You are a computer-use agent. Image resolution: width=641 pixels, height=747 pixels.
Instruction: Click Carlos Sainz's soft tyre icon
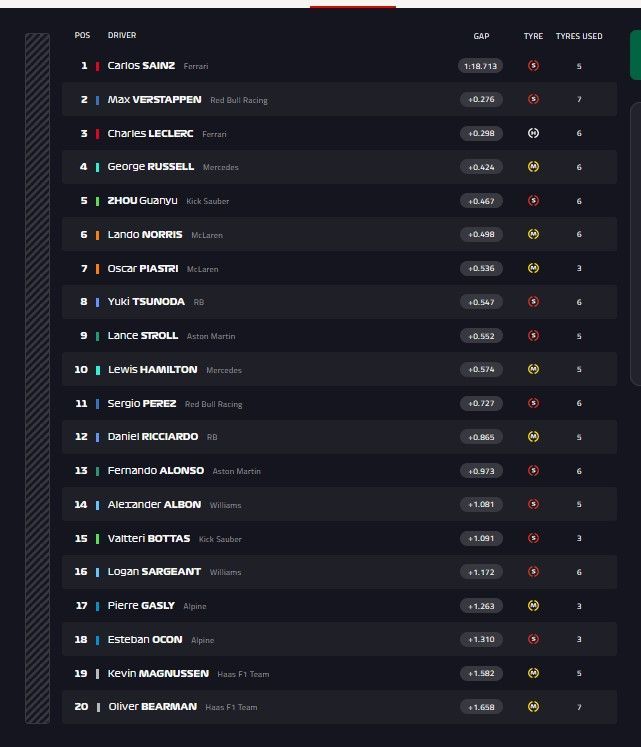click(533, 66)
